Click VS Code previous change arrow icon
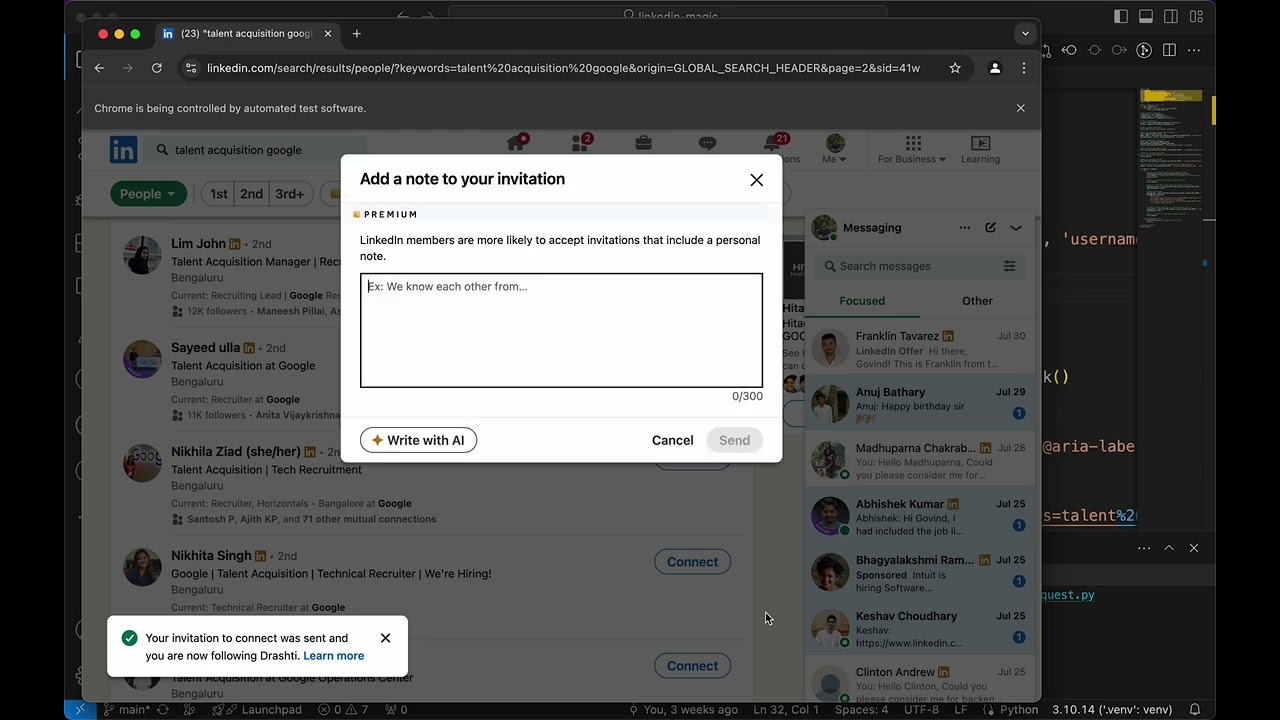1280x720 pixels. pos(1069,50)
